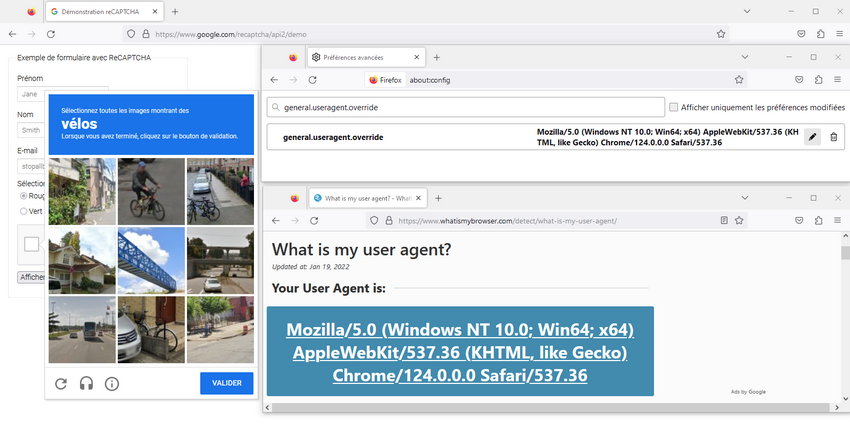Screen dimensions: 850x432
Task: Go back in reCAPTCHA demo window
Action: [x=12, y=34]
